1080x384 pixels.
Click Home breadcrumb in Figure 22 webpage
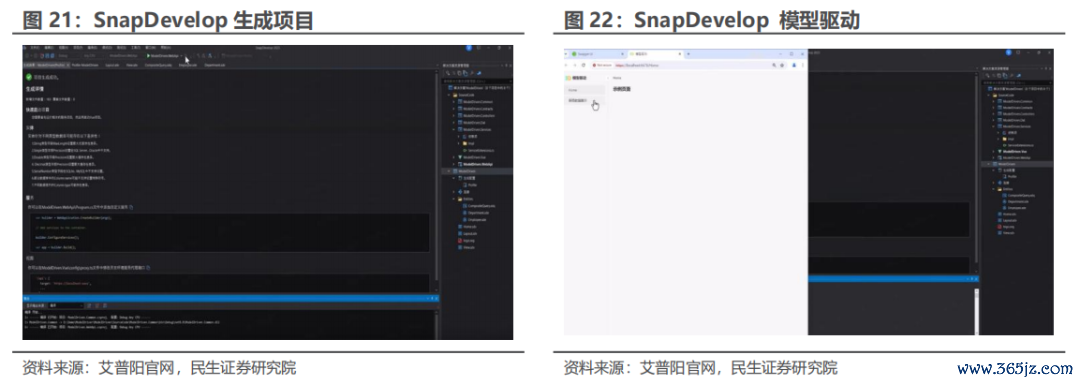click(x=617, y=78)
